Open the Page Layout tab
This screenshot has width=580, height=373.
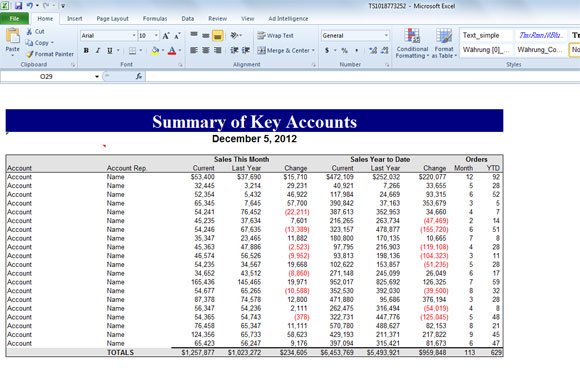[x=112, y=19]
